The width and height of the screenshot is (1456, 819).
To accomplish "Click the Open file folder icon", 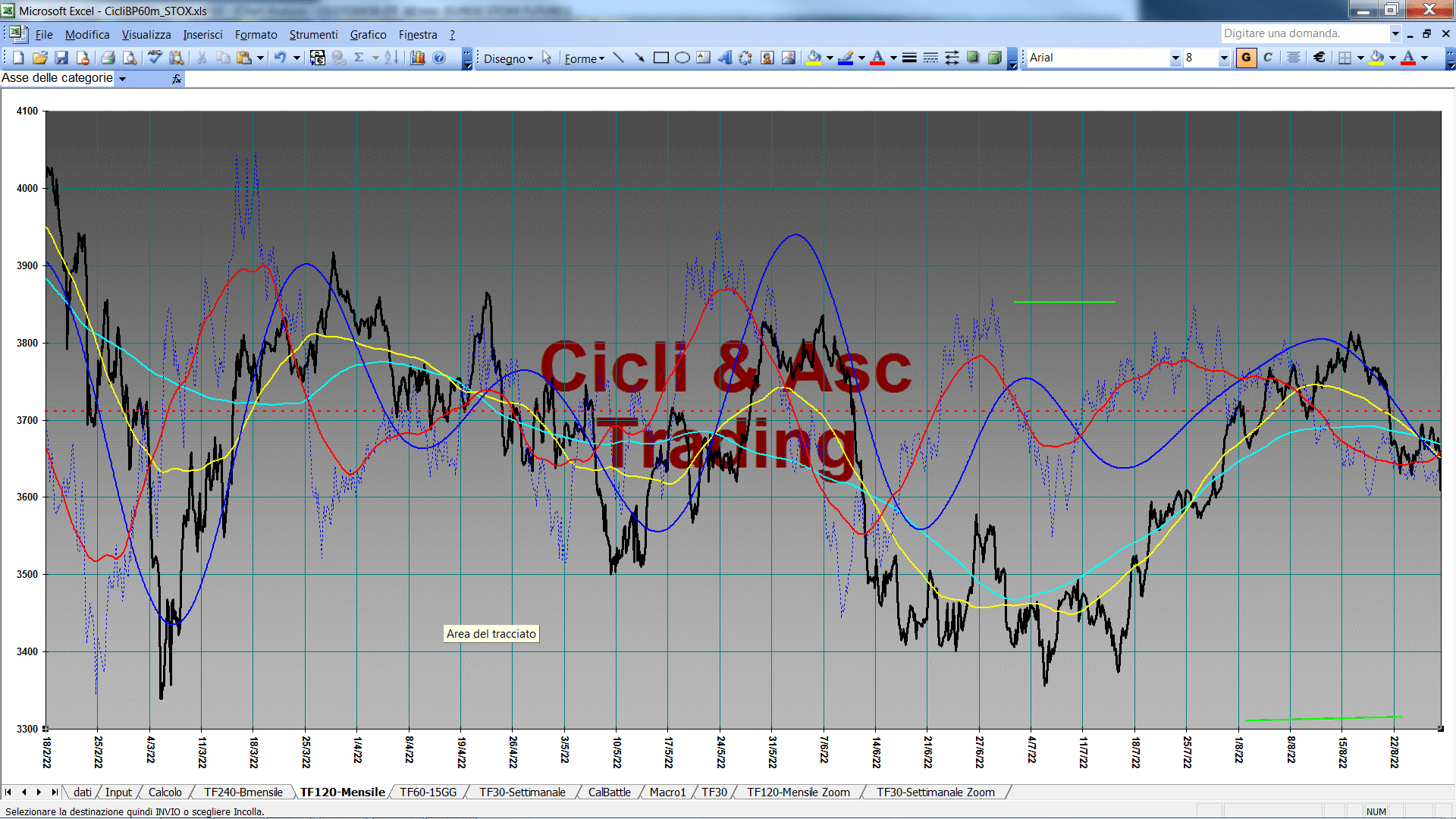I will coord(40,58).
